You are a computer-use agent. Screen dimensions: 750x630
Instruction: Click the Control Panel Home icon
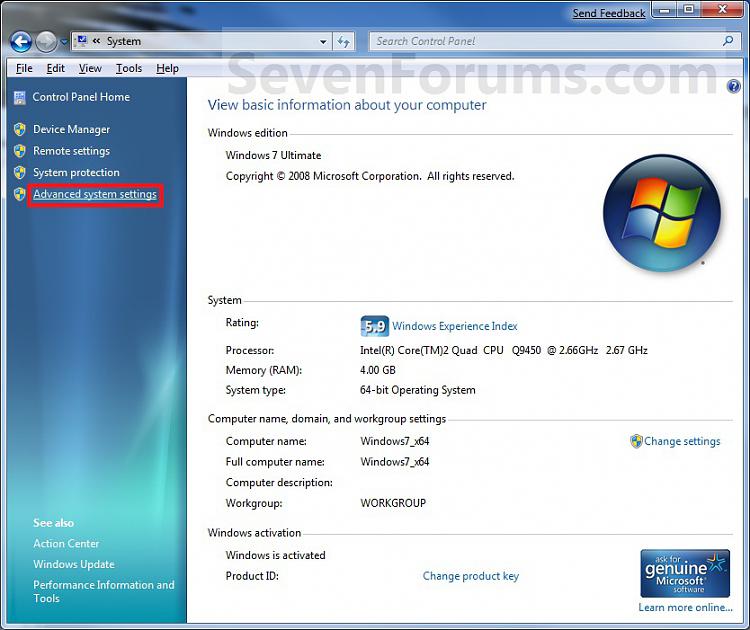click(20, 98)
